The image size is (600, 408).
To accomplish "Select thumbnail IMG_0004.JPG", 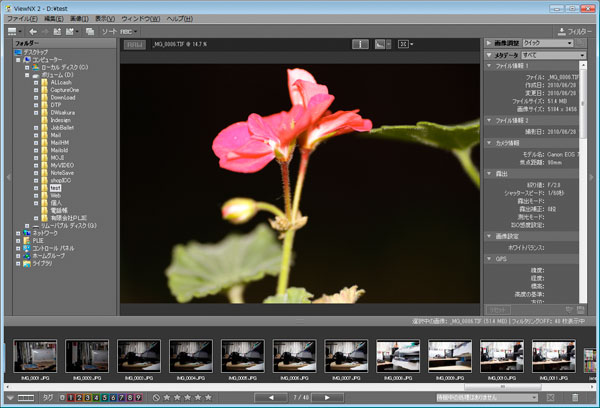I will pyautogui.click(x=191, y=356).
